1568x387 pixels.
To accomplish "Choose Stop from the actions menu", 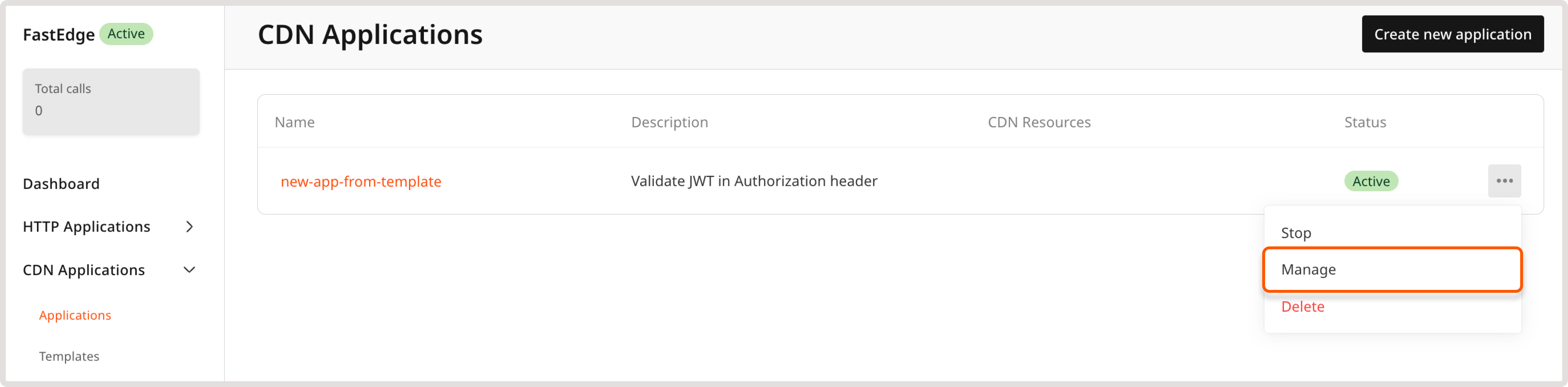I will tap(1297, 232).
